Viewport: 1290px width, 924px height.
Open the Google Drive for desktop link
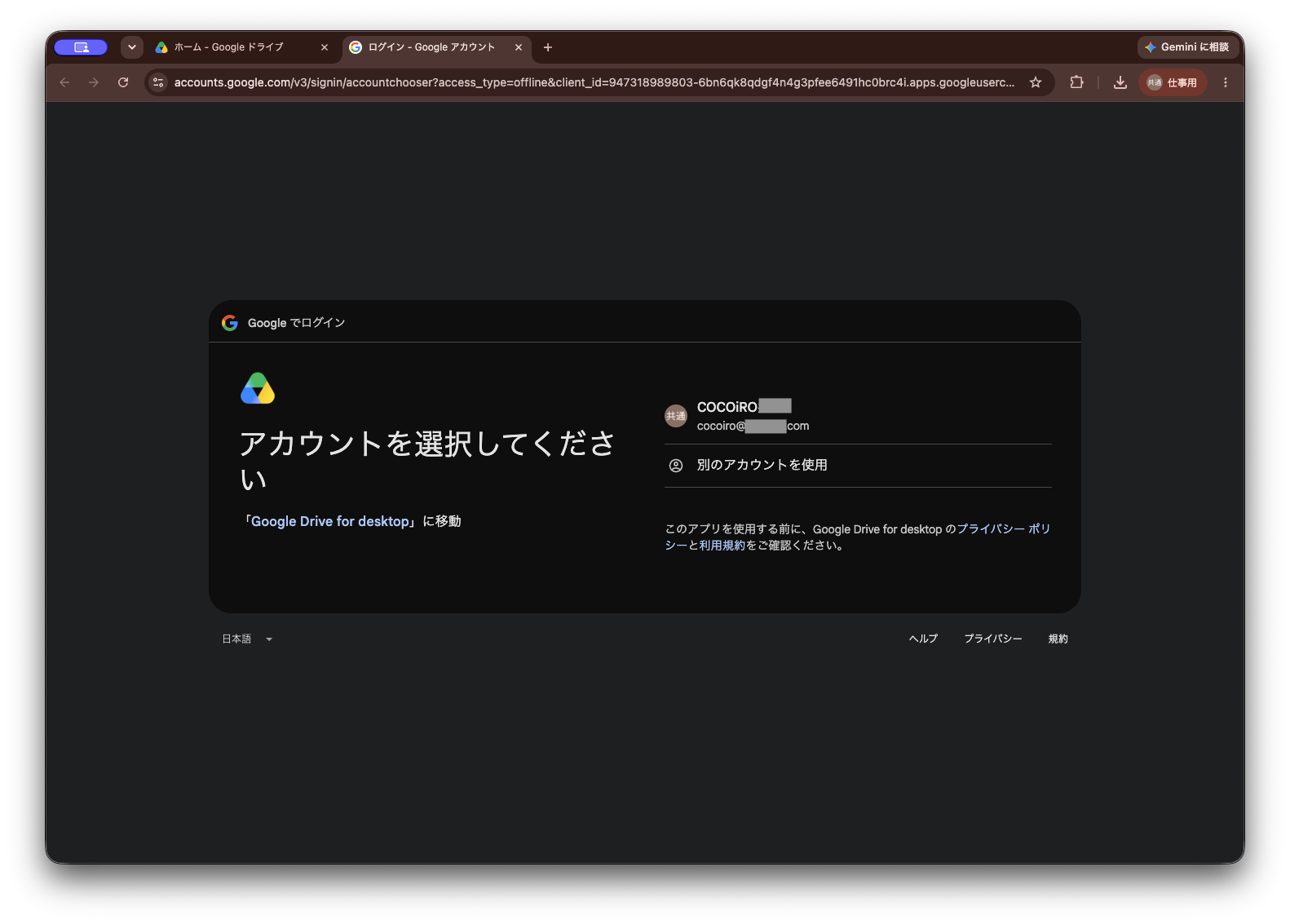pyautogui.click(x=330, y=521)
